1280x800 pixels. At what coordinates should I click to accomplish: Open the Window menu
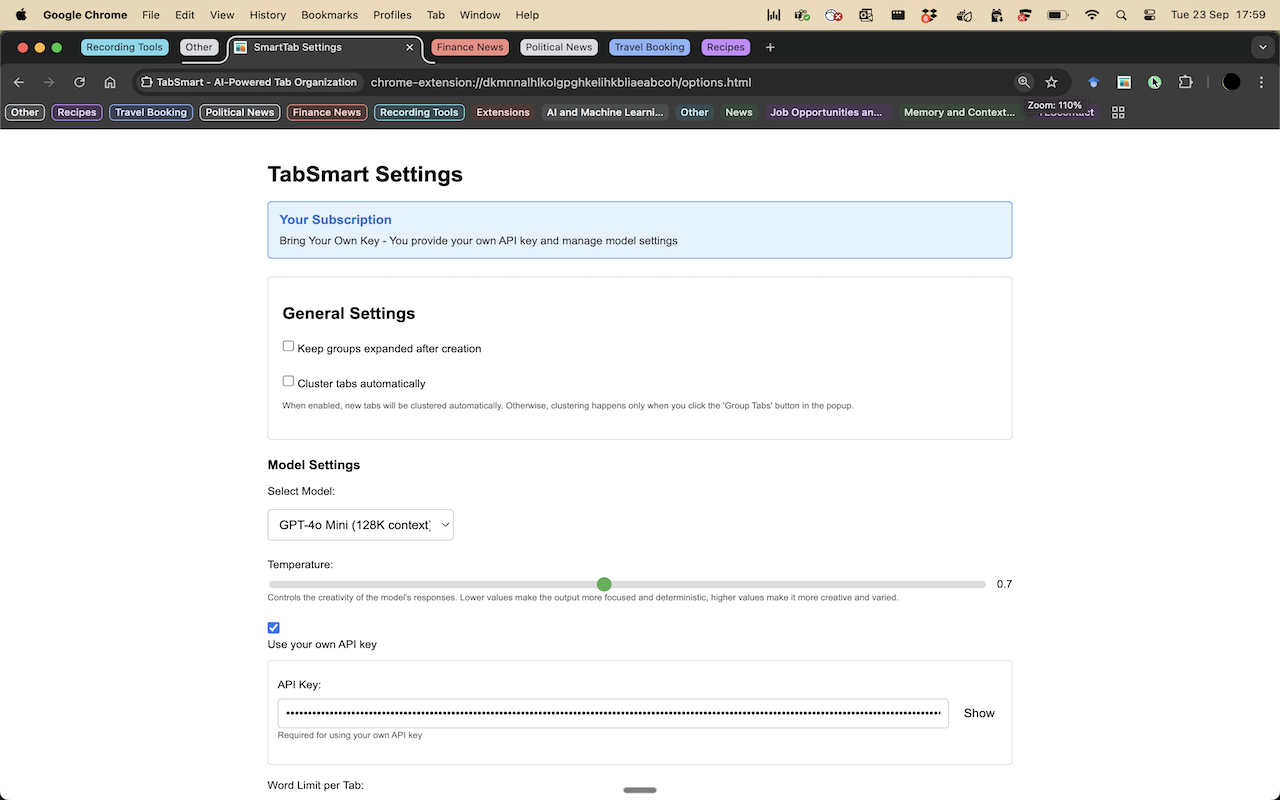pos(479,15)
